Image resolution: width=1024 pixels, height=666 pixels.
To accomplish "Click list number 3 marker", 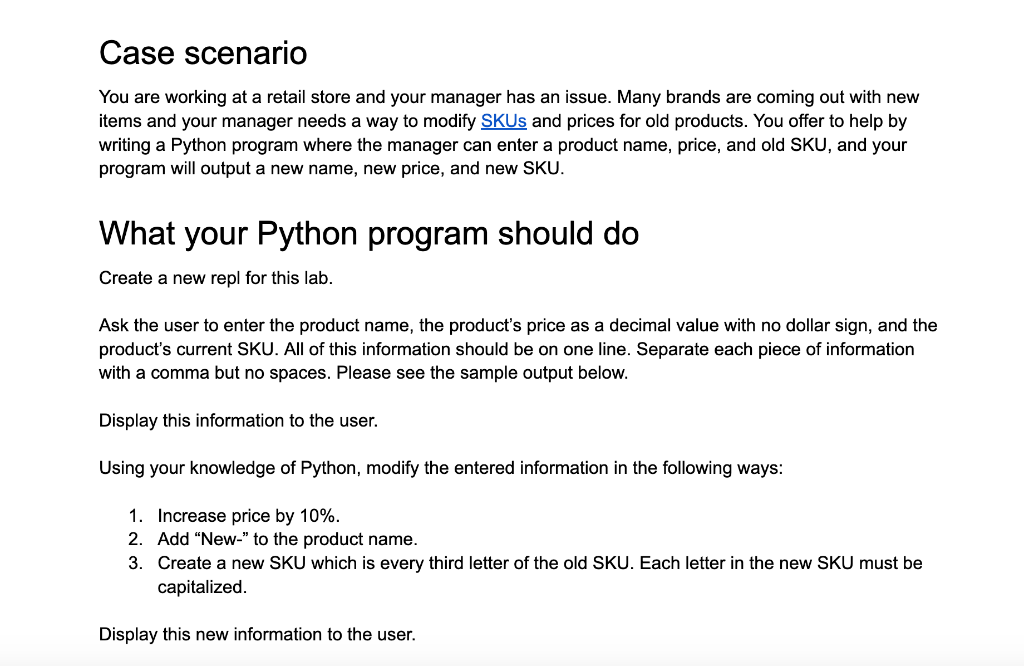I will coord(135,563).
